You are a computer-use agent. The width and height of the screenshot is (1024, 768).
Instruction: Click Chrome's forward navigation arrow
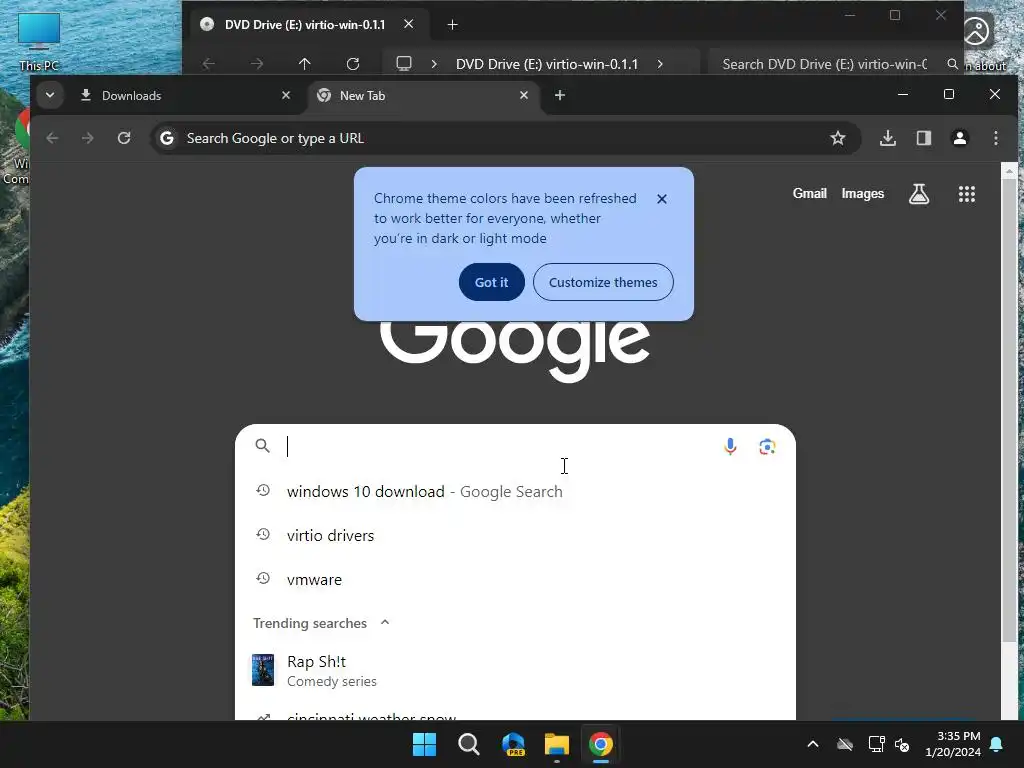[x=88, y=138]
